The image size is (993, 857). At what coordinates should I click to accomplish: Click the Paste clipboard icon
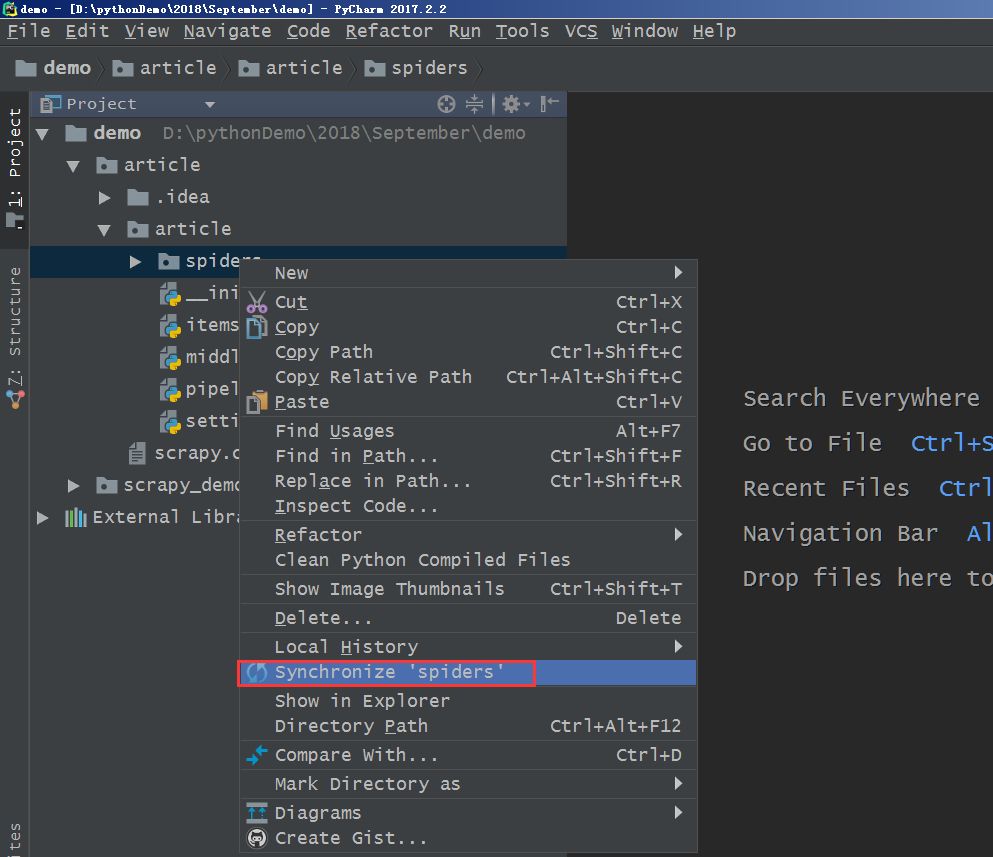(x=256, y=402)
